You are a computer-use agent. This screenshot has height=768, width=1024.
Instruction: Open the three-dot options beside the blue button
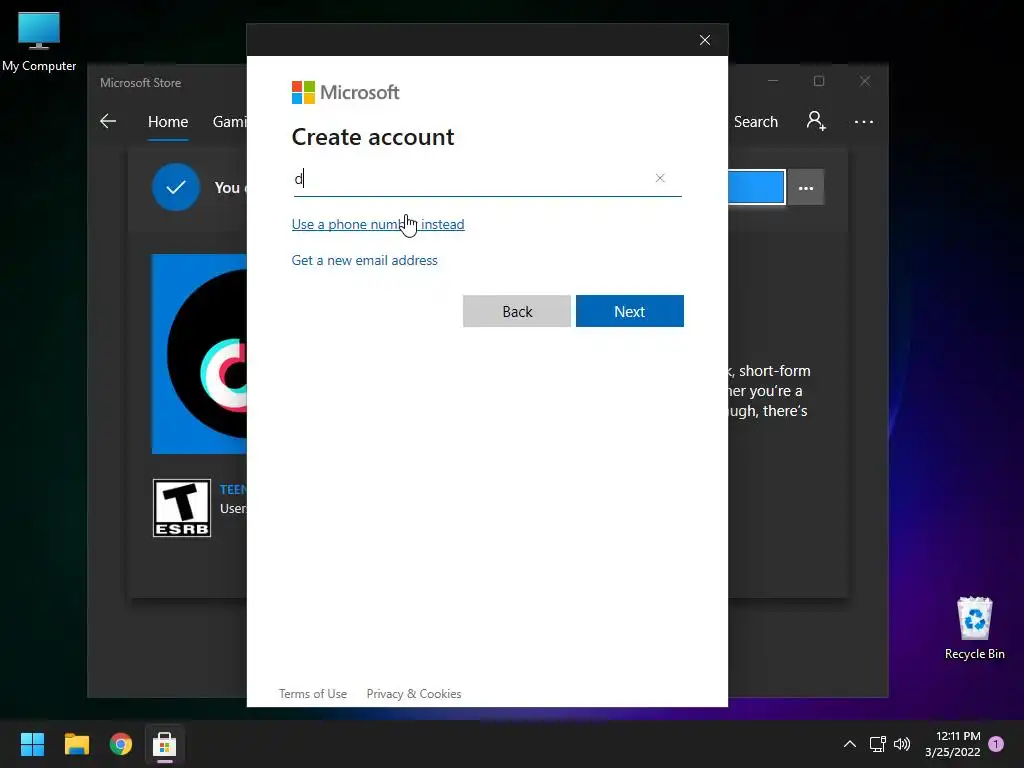pos(806,187)
